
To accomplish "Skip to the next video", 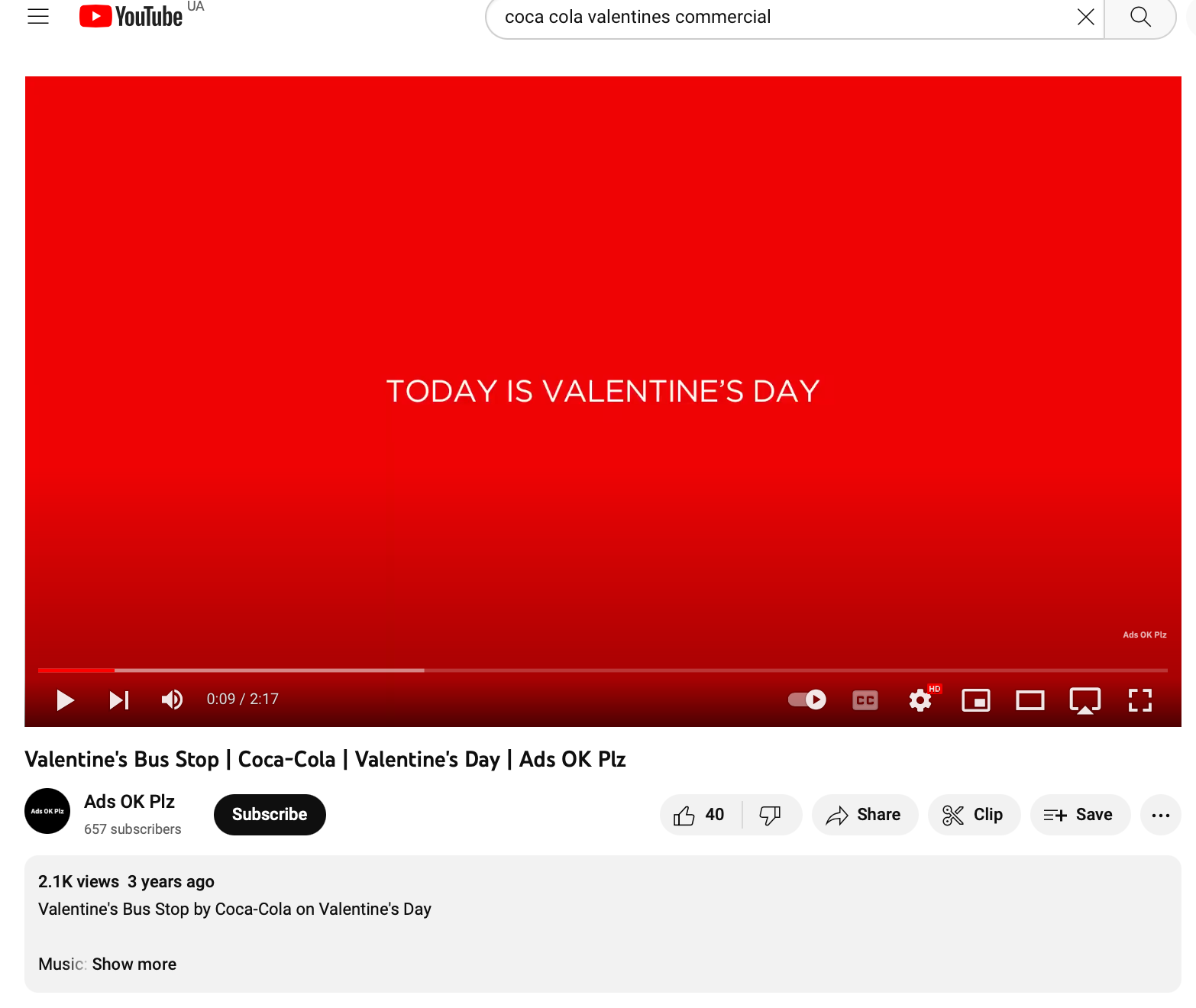I will tap(119, 699).
